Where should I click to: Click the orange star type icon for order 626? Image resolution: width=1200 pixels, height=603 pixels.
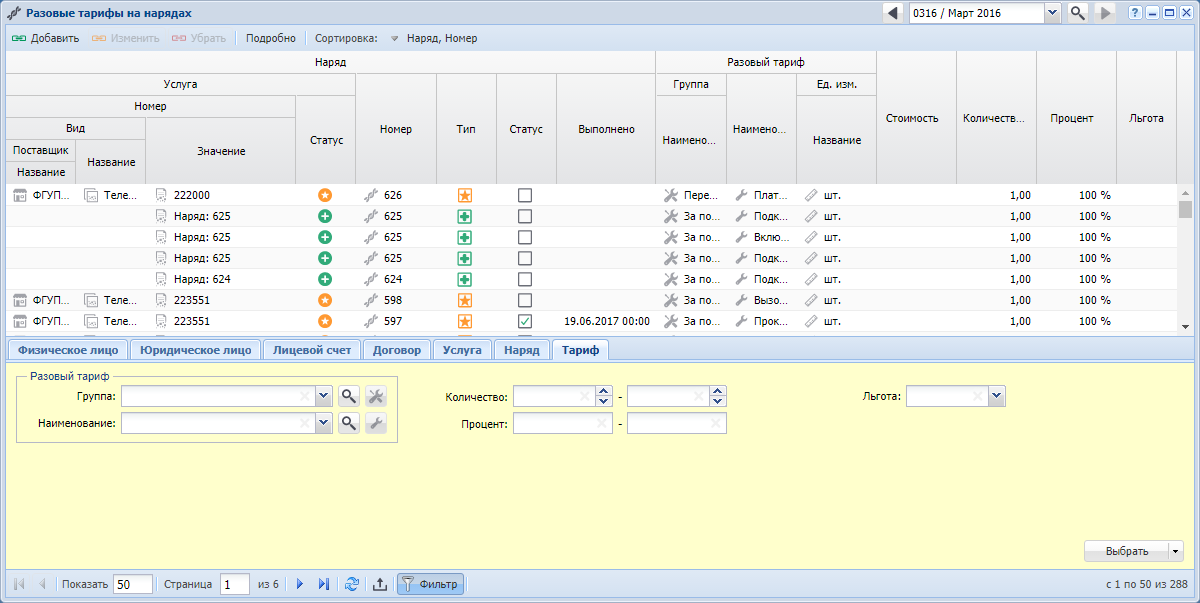click(x=465, y=195)
